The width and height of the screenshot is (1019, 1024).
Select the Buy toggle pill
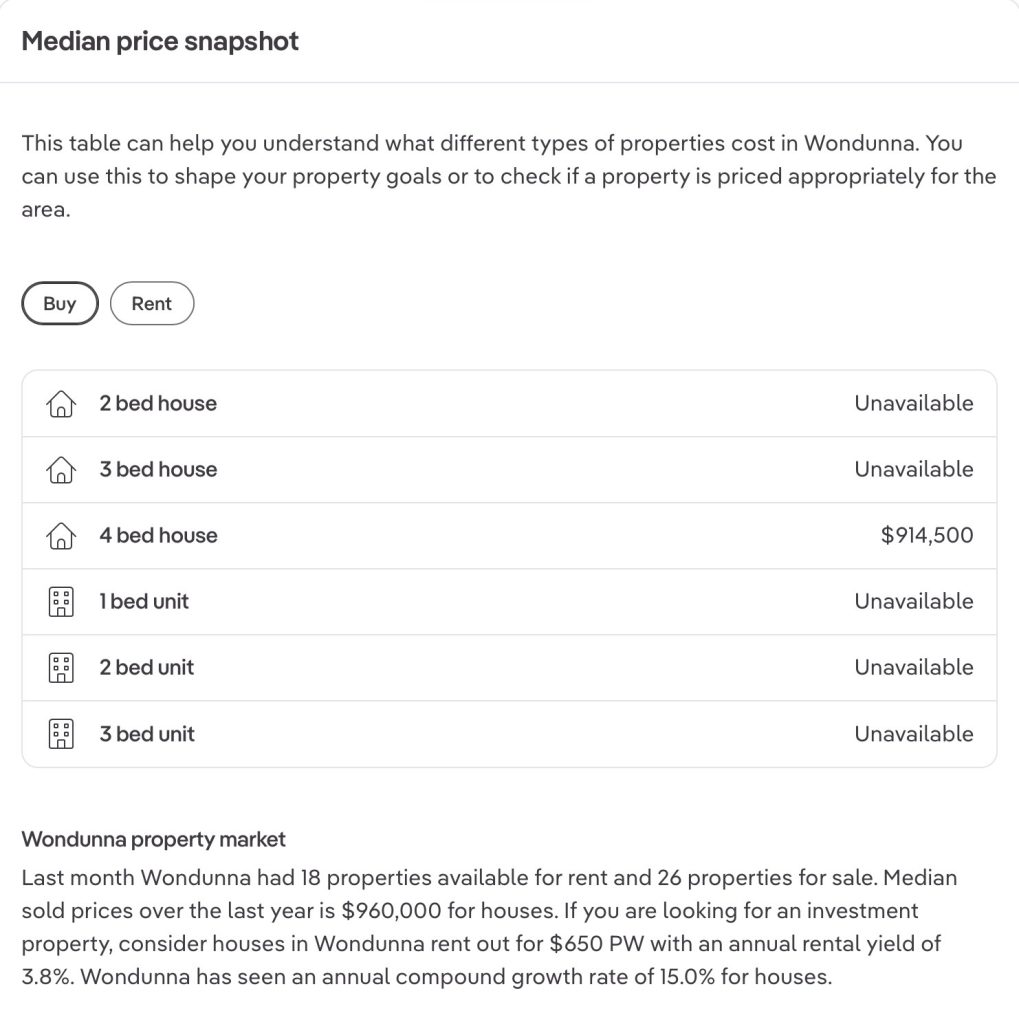tap(60, 304)
